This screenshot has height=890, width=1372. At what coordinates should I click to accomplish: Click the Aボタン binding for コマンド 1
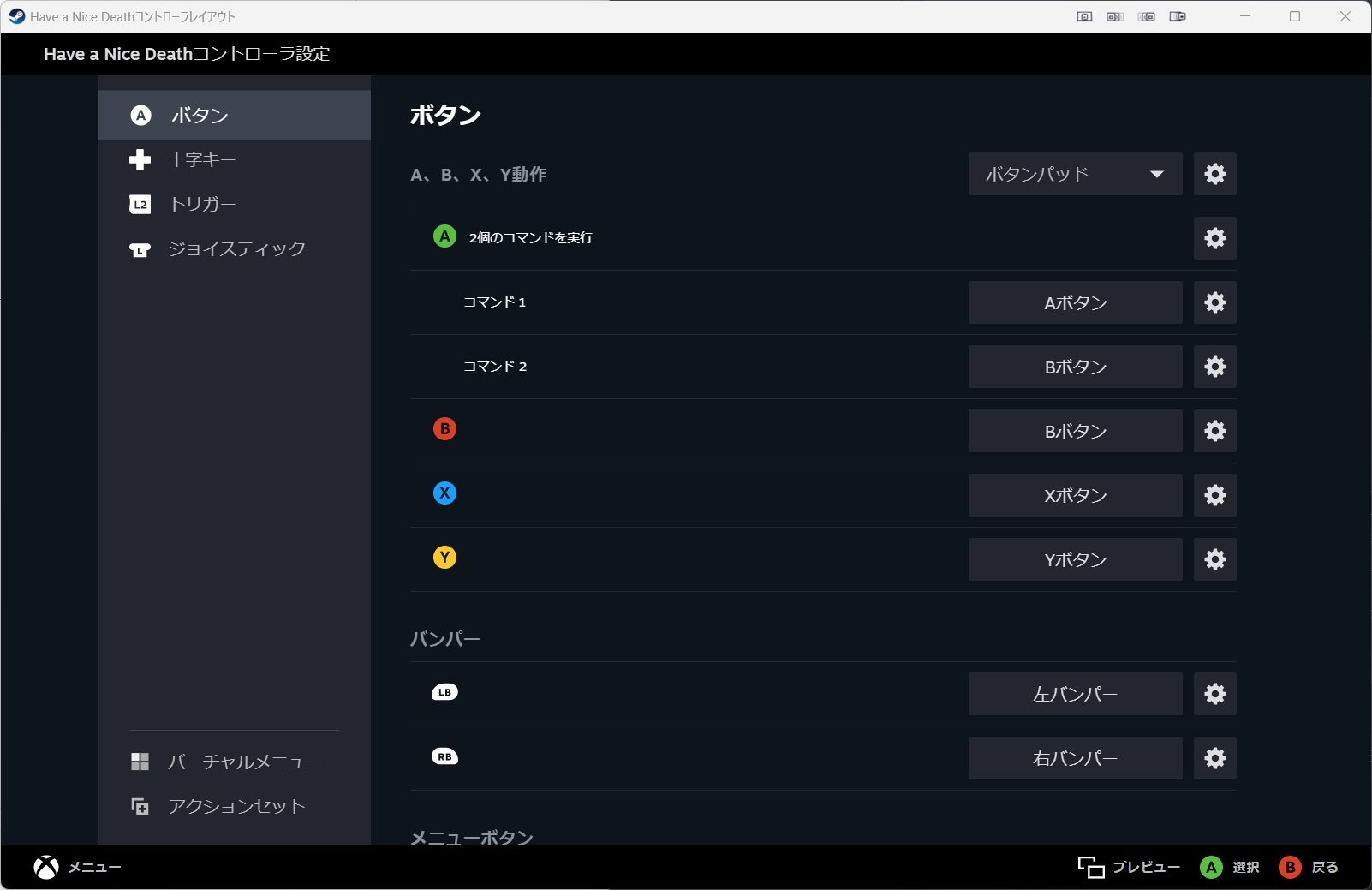click(x=1075, y=302)
